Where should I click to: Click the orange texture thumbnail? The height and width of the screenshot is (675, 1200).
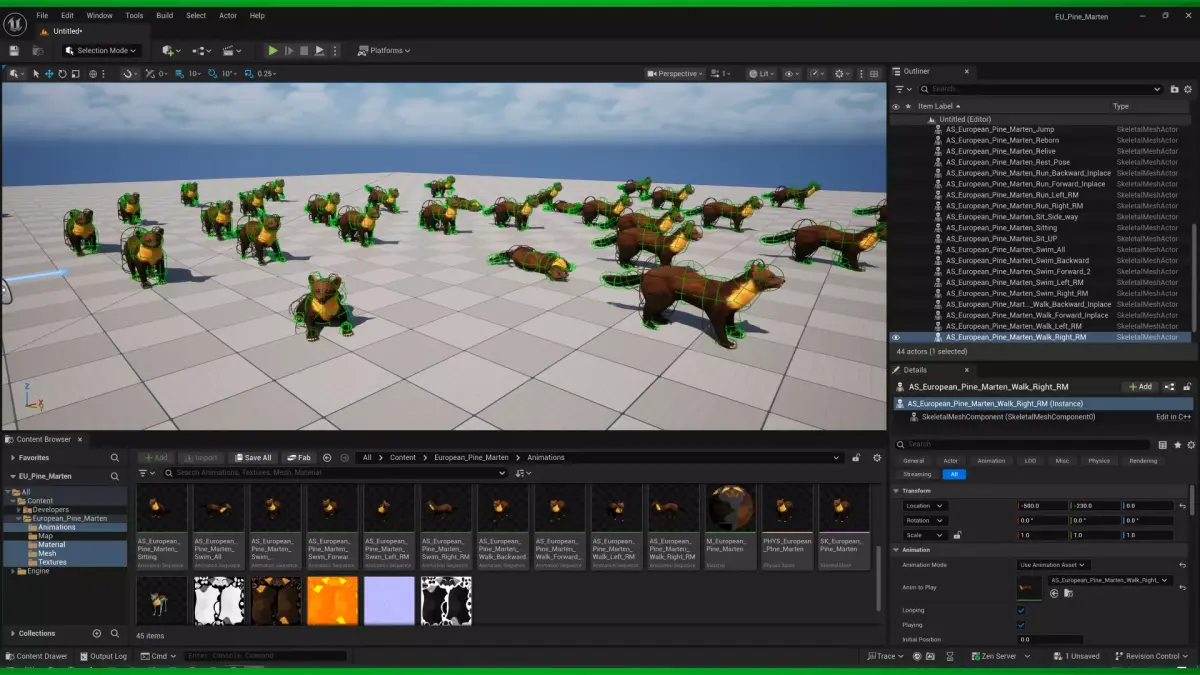tap(332, 601)
